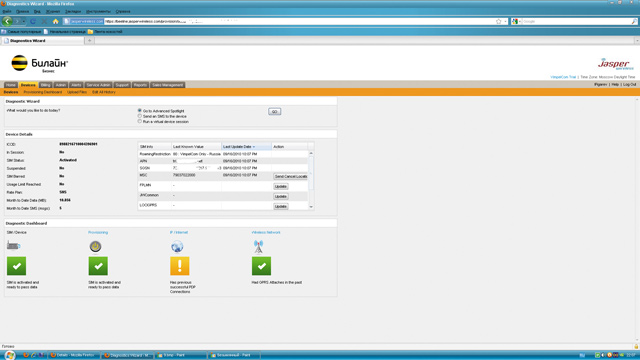
Task: Open the Windows Start button
Action: [9, 355]
